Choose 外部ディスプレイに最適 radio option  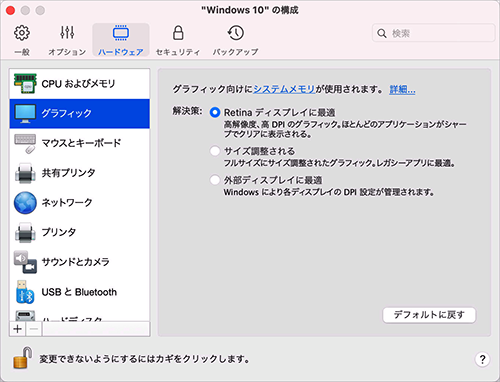215,180
